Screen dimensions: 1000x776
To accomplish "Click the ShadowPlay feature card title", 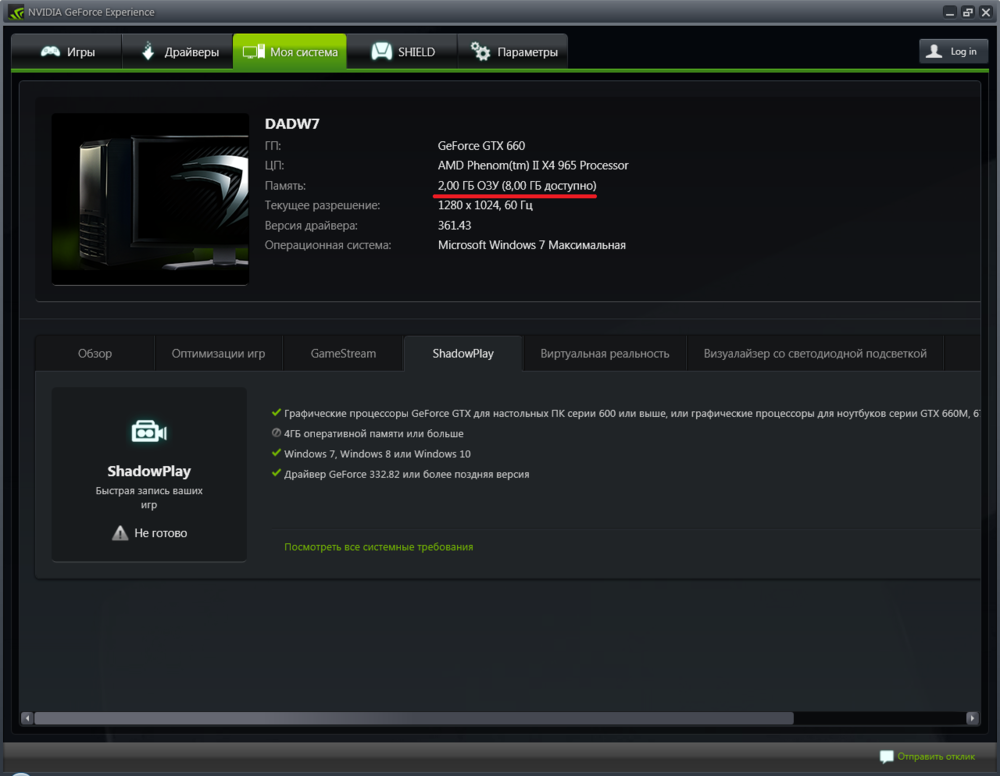I will pyautogui.click(x=149, y=471).
